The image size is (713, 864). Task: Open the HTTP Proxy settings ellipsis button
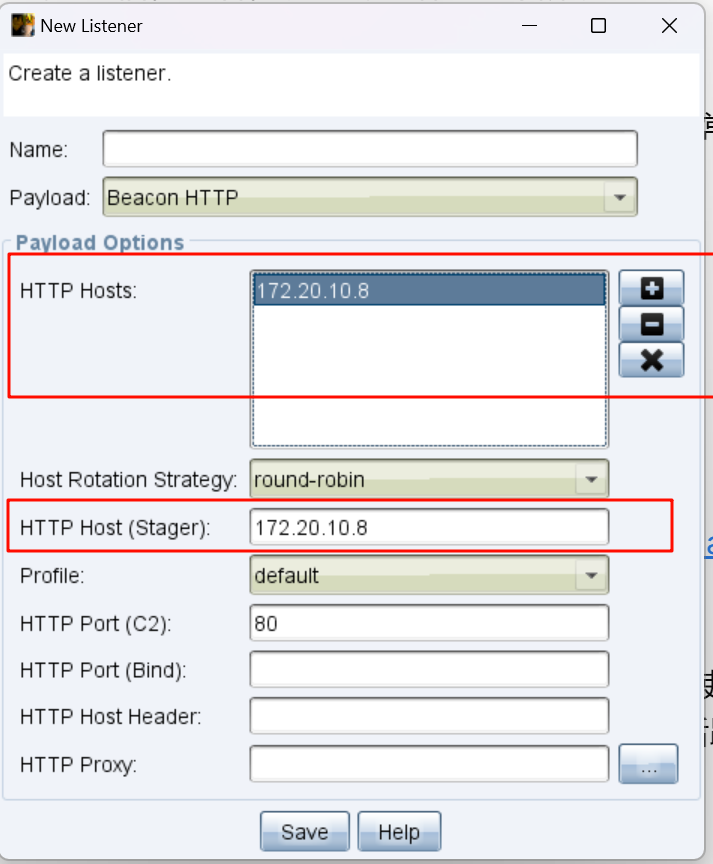click(x=648, y=766)
